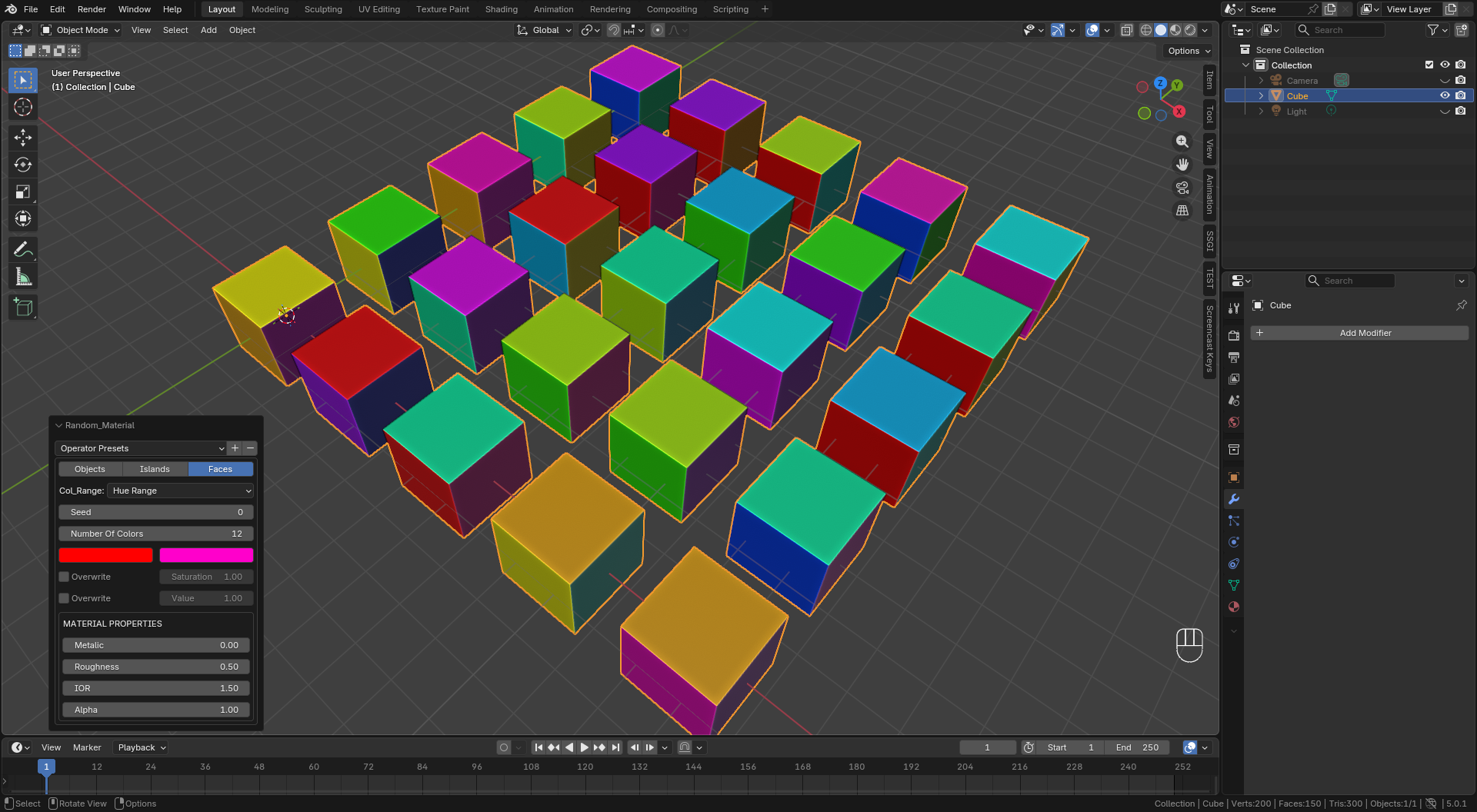
Task: Hide the Cube object in the outliner
Action: [1445, 96]
